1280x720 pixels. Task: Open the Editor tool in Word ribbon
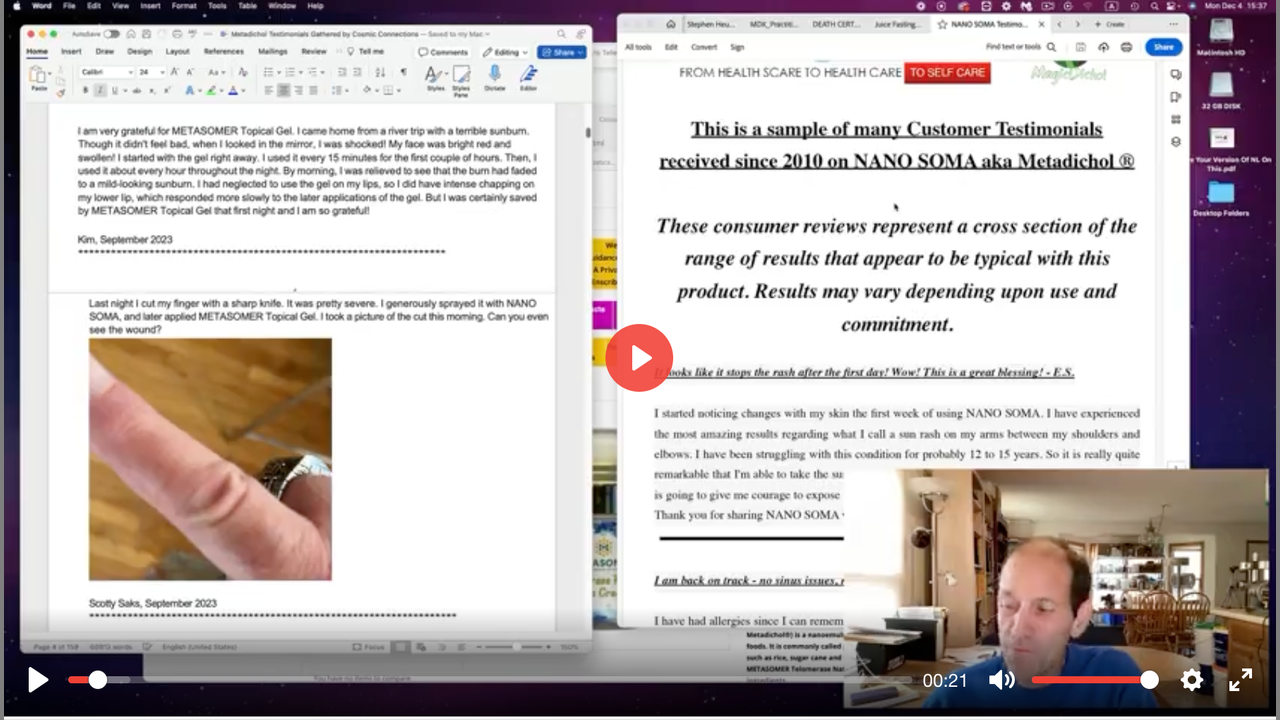(x=528, y=76)
